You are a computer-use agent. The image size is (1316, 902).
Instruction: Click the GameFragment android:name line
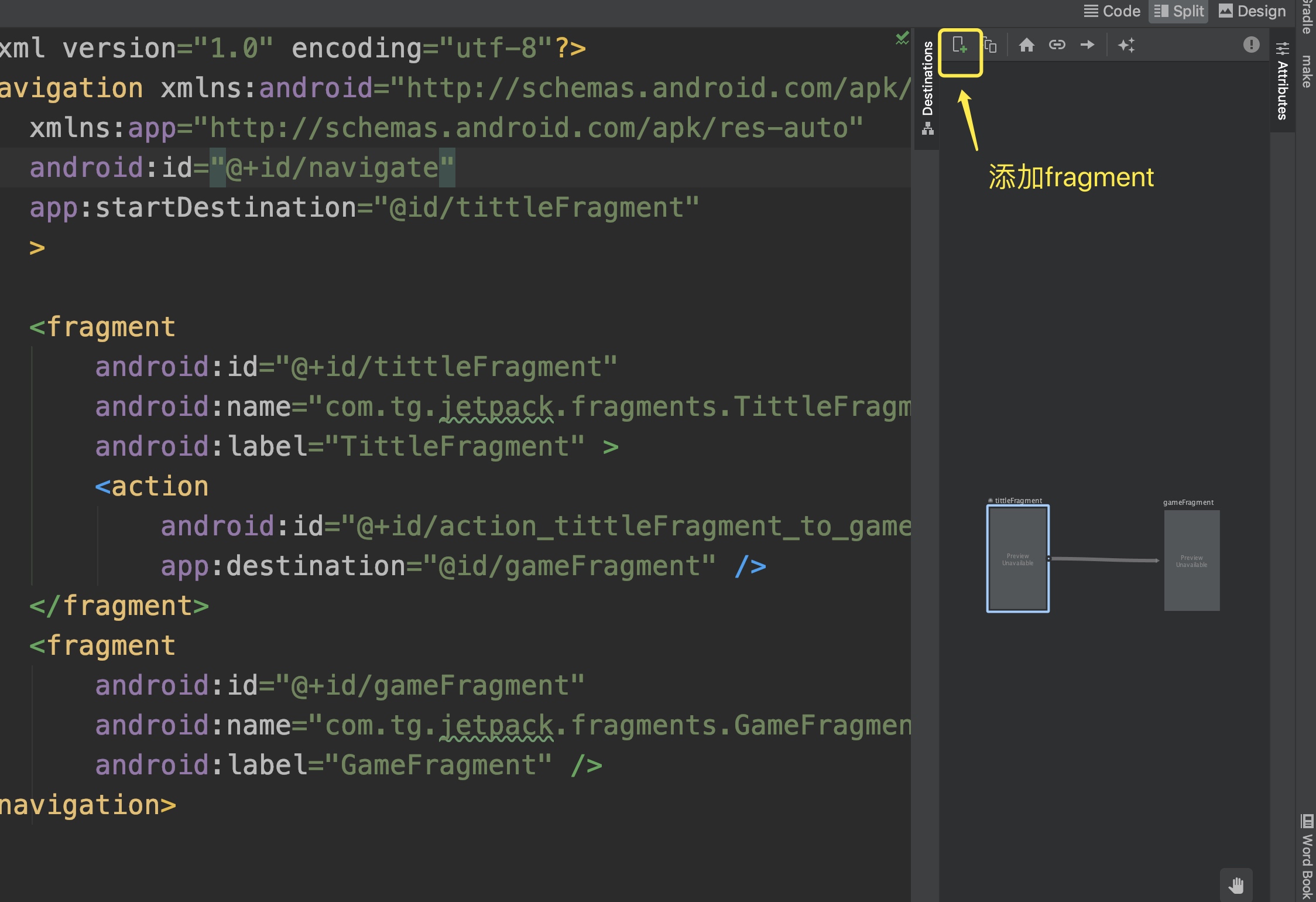click(503, 726)
